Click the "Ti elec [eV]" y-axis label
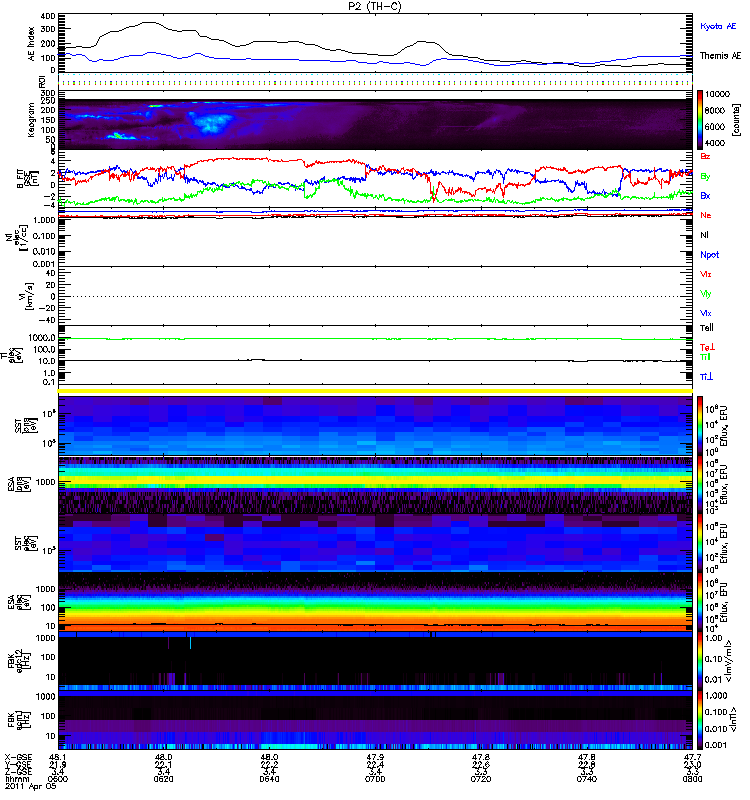The width and height of the screenshot is (750, 800). coord(12,355)
